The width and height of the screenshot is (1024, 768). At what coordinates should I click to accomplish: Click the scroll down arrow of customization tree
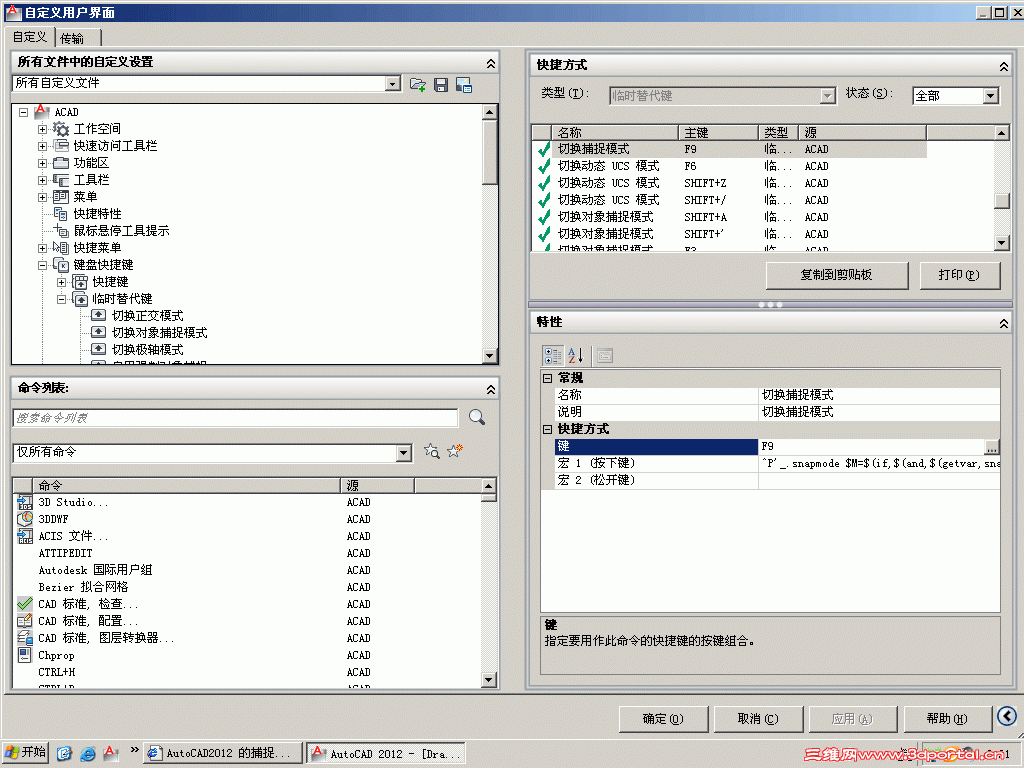490,355
